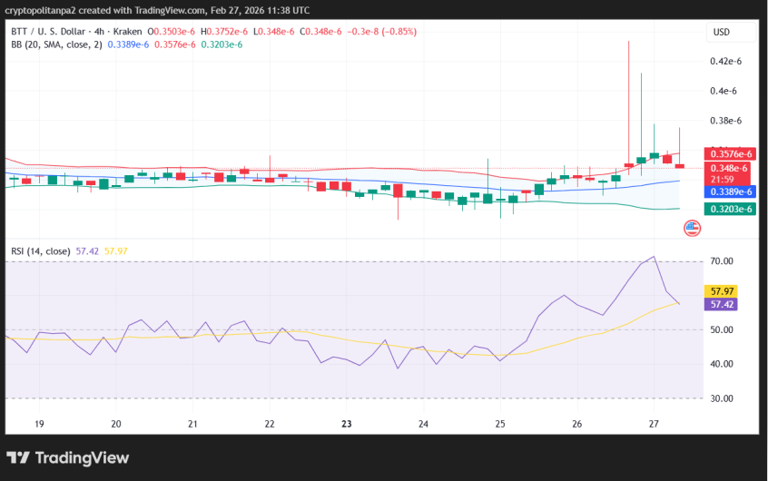Click the close value C0.348e-6 in header
The width and height of the screenshot is (768, 481).
coord(320,31)
